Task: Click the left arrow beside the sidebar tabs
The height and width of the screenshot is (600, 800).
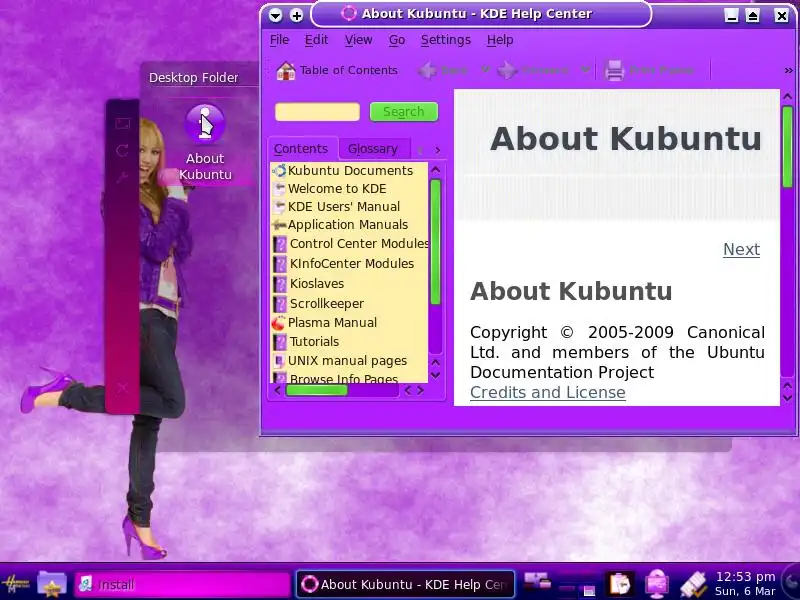Action: [x=420, y=150]
